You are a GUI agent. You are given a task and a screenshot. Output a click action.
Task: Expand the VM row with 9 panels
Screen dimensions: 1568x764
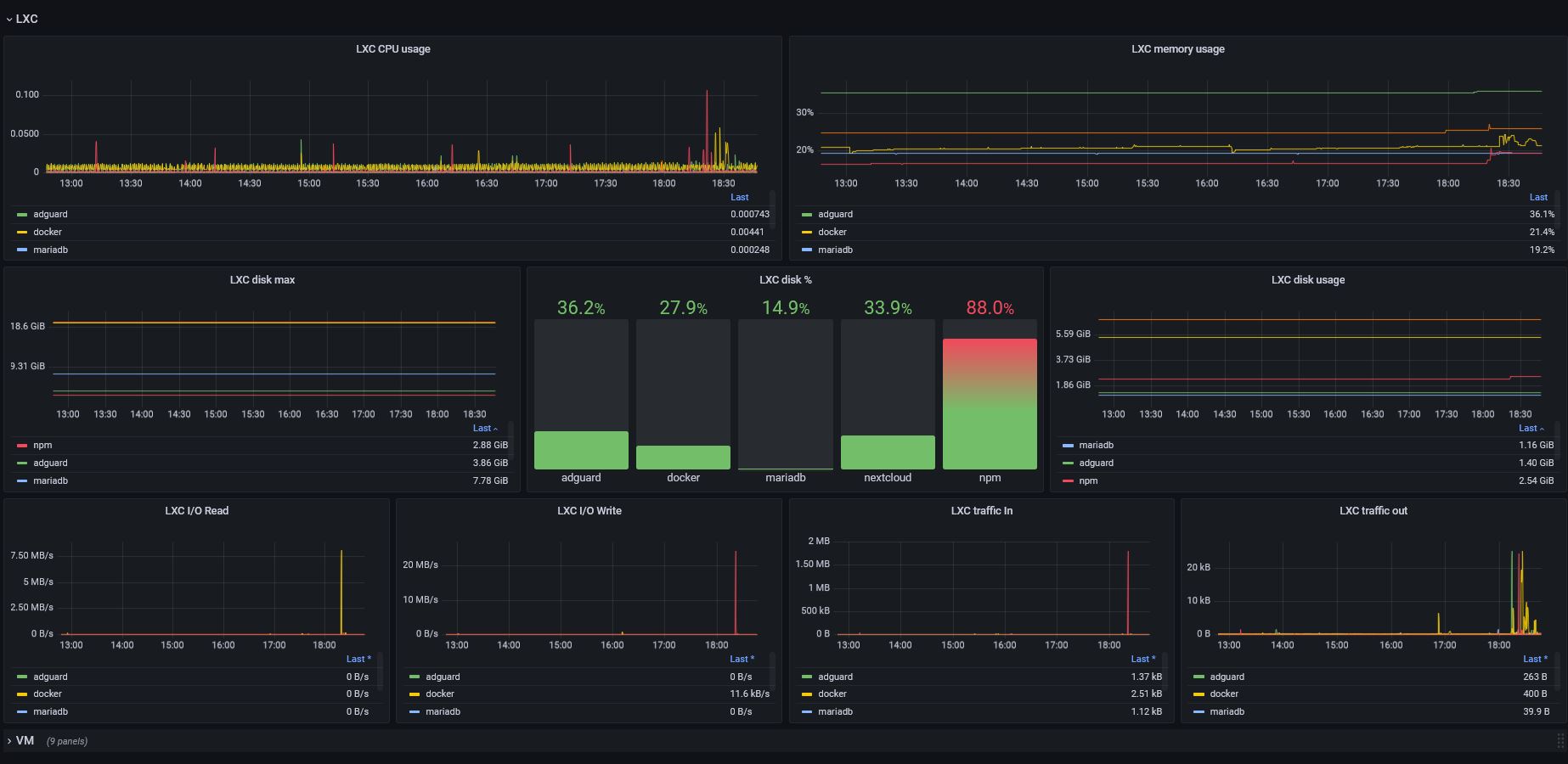(25, 740)
